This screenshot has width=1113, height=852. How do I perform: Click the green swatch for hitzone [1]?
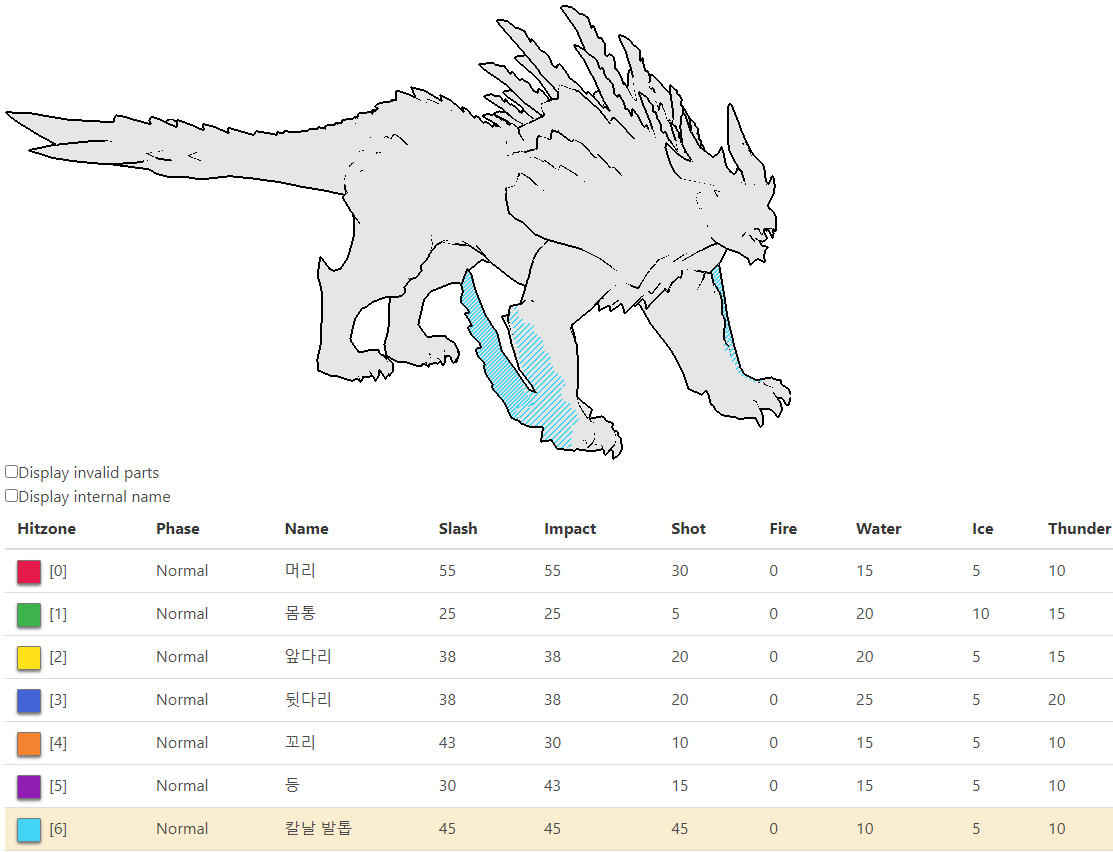click(x=29, y=615)
